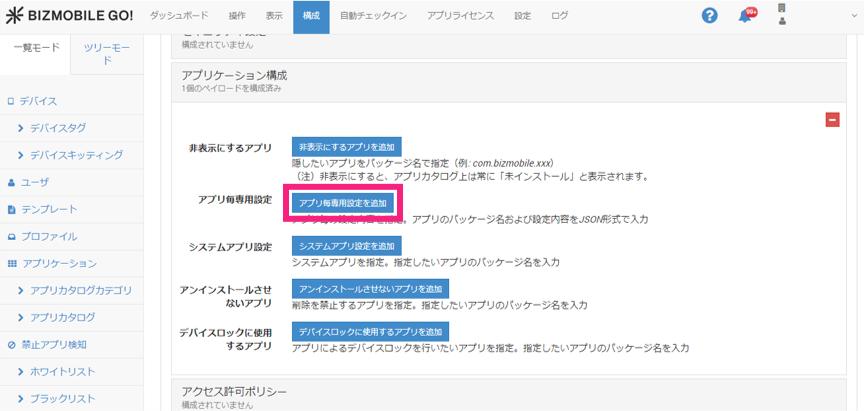864x411 pixels.
Task: Open ユーザ in the sidebar
Action: (x=34, y=182)
